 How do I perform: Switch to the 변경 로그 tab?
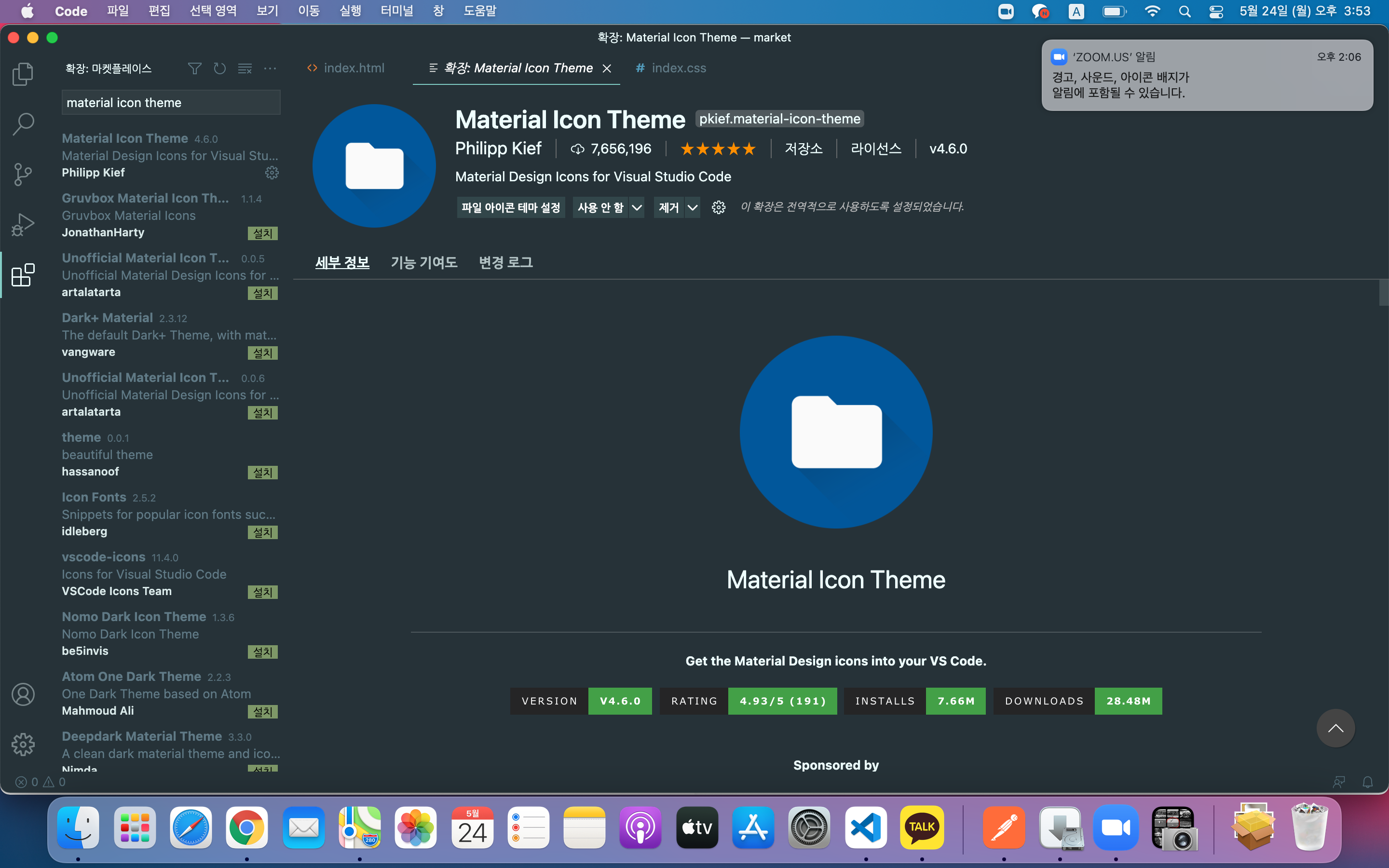click(505, 262)
